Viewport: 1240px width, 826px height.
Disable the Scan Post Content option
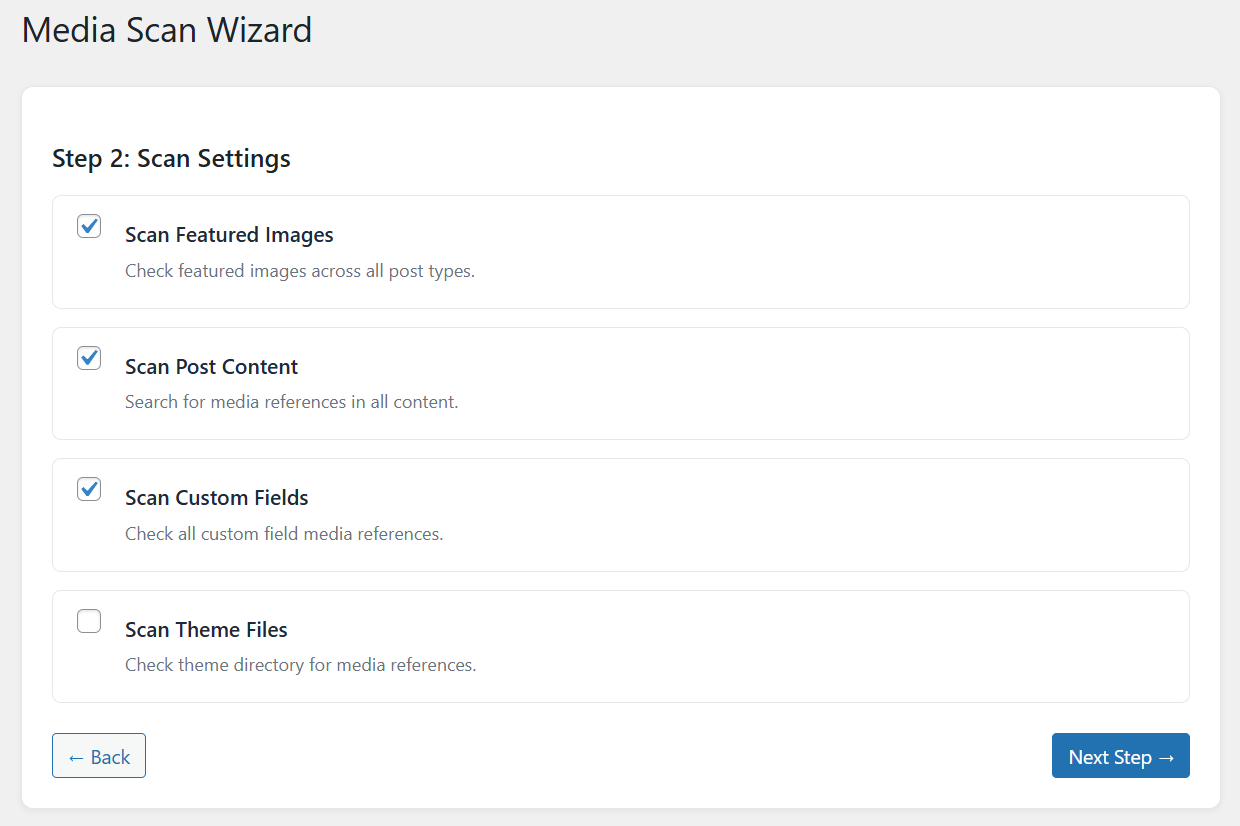pyautogui.click(x=88, y=358)
